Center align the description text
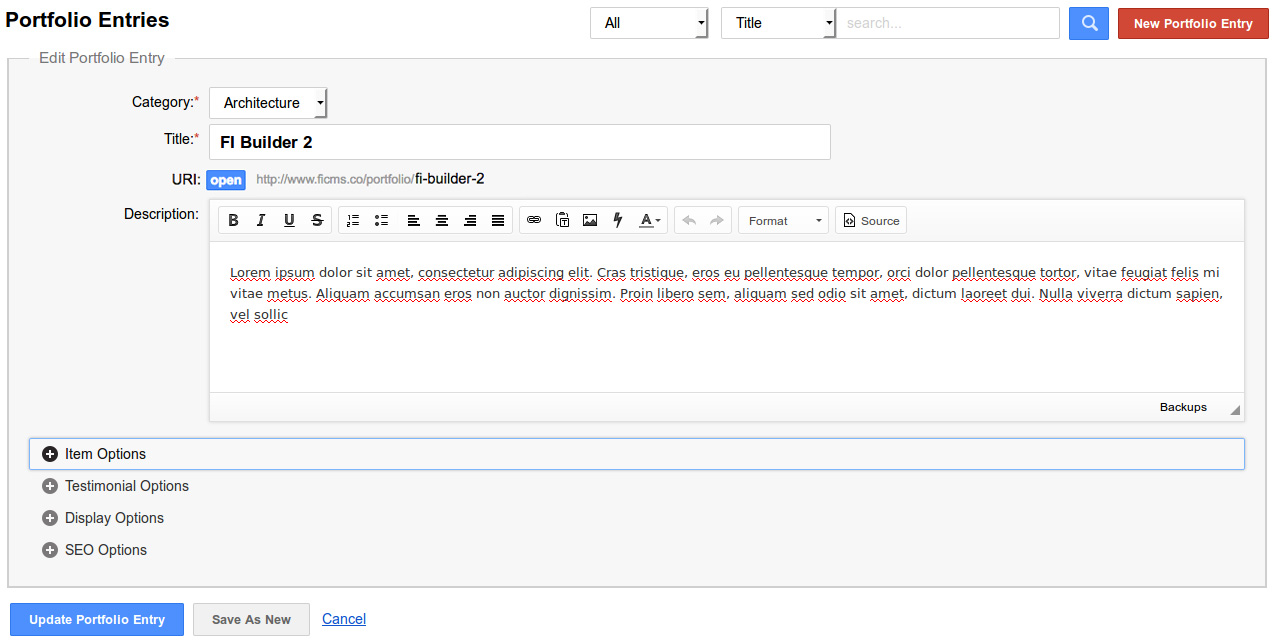This screenshot has height=642, width=1273. coord(441,221)
